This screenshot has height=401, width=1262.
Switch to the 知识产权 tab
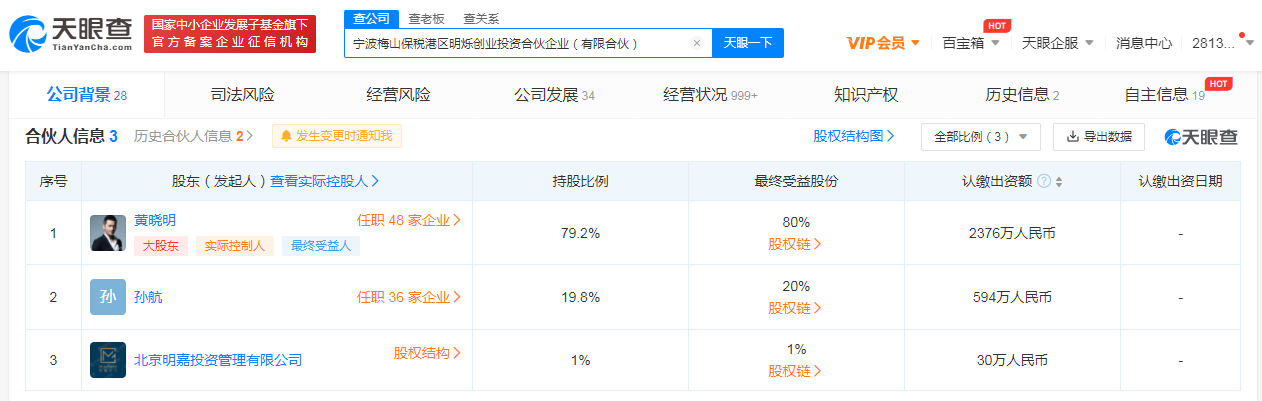pyautogui.click(x=866, y=95)
